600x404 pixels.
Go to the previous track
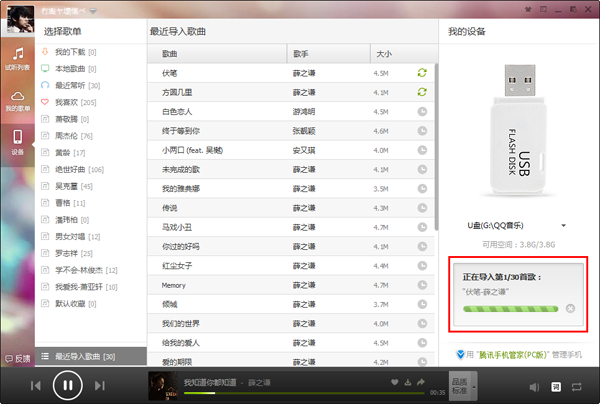[x=35, y=385]
